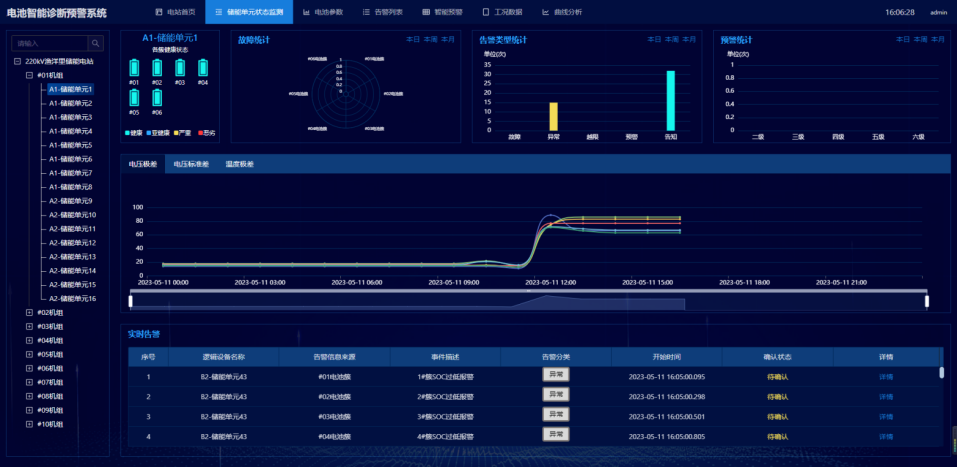Click the search magnifier icon in the sidebar
This screenshot has height=467, width=957.
pyautogui.click(x=96, y=43)
